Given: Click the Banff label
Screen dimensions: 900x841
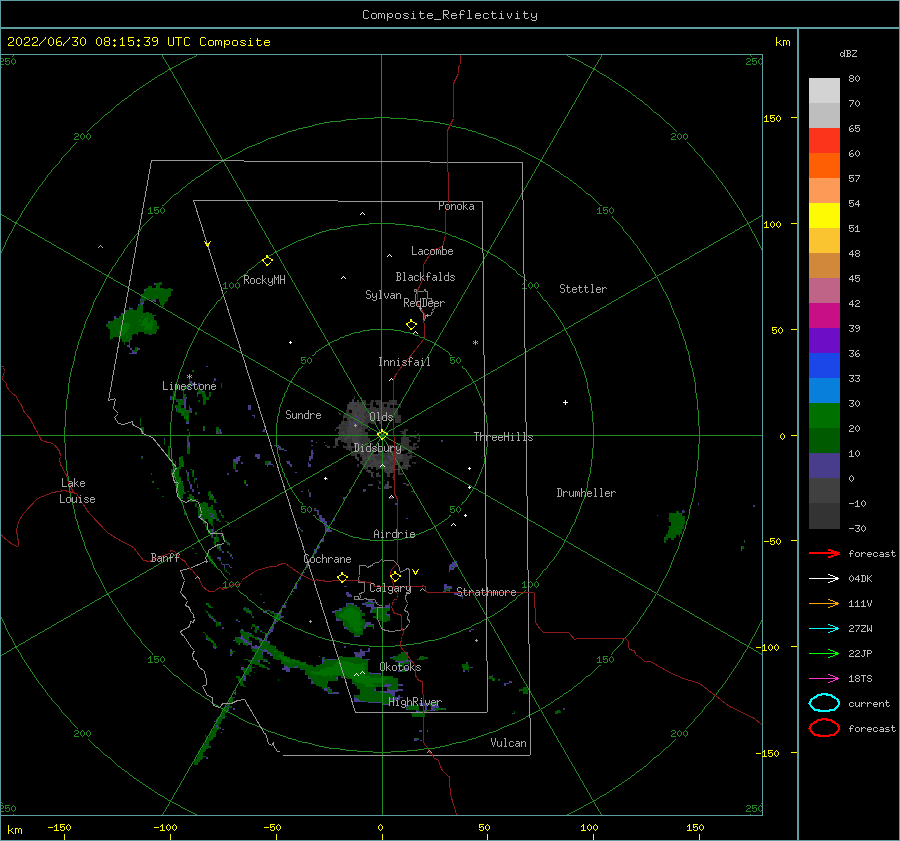Looking at the screenshot, I should [165, 557].
